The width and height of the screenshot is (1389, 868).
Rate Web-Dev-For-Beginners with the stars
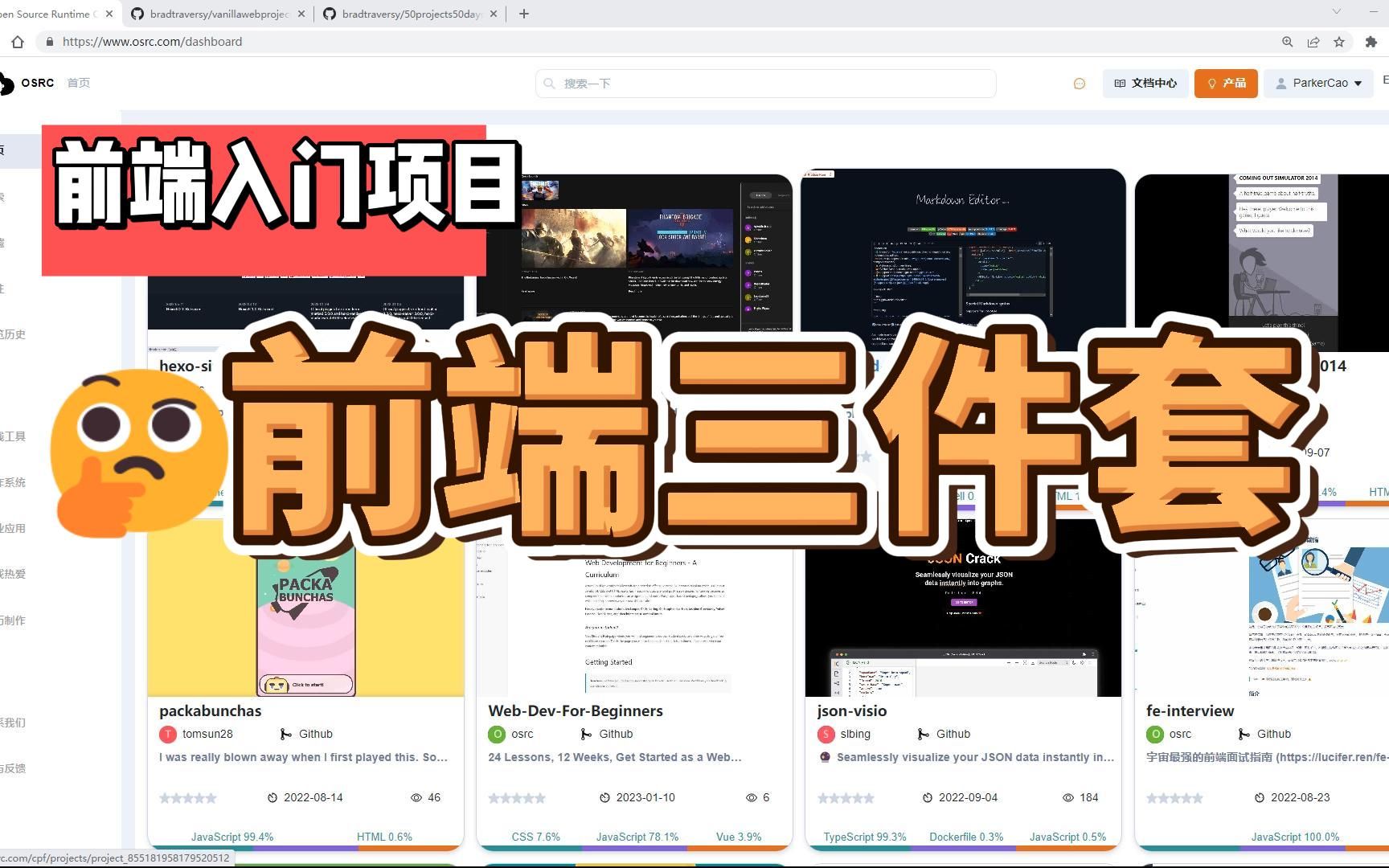517,798
